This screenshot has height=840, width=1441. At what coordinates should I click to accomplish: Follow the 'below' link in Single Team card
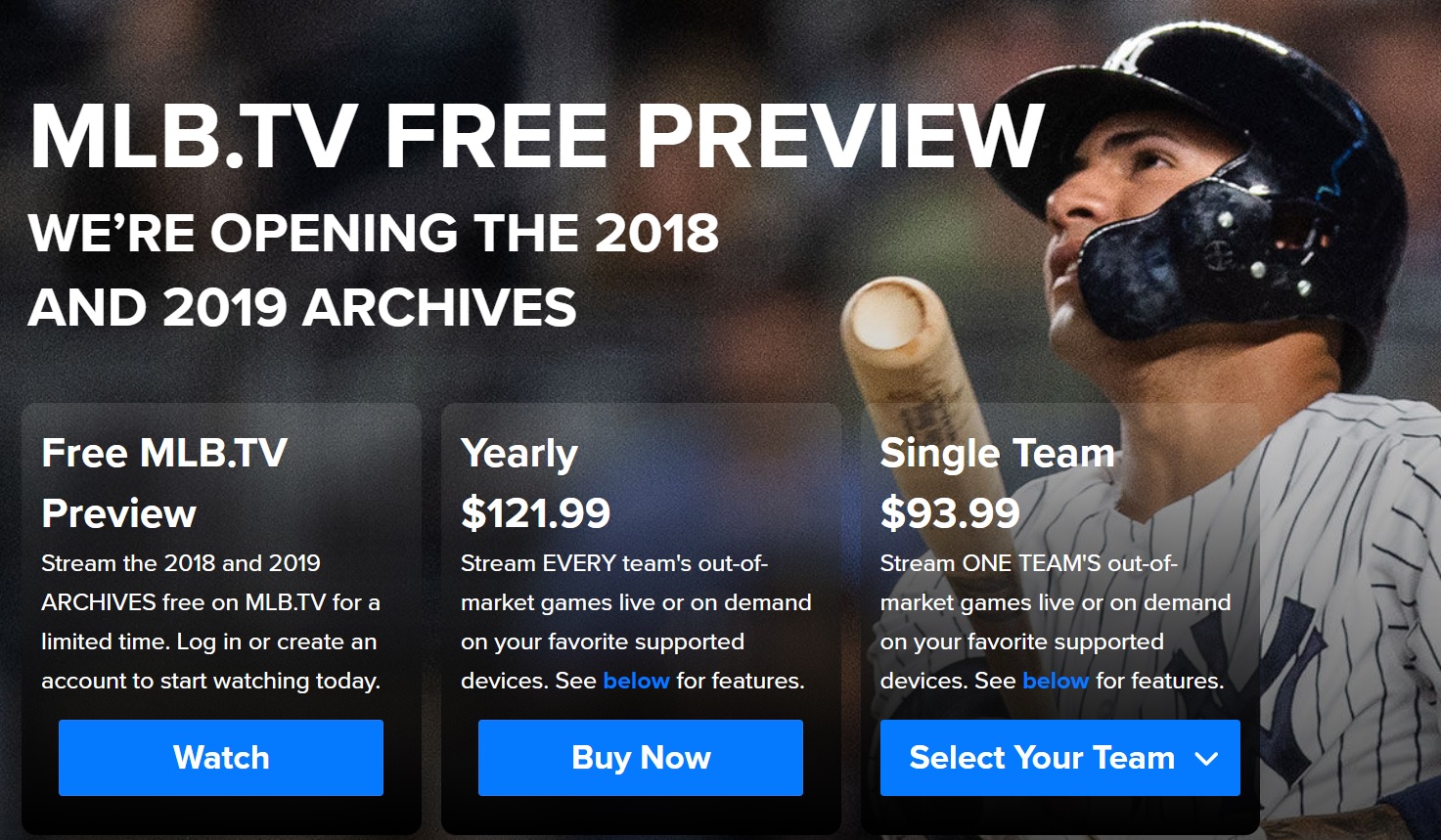point(1056,681)
